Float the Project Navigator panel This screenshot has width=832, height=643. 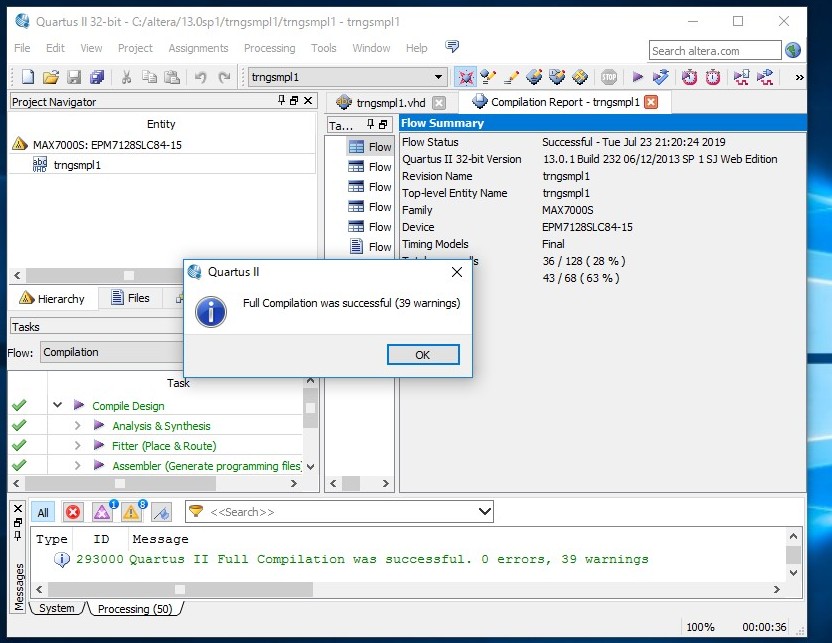(x=294, y=100)
